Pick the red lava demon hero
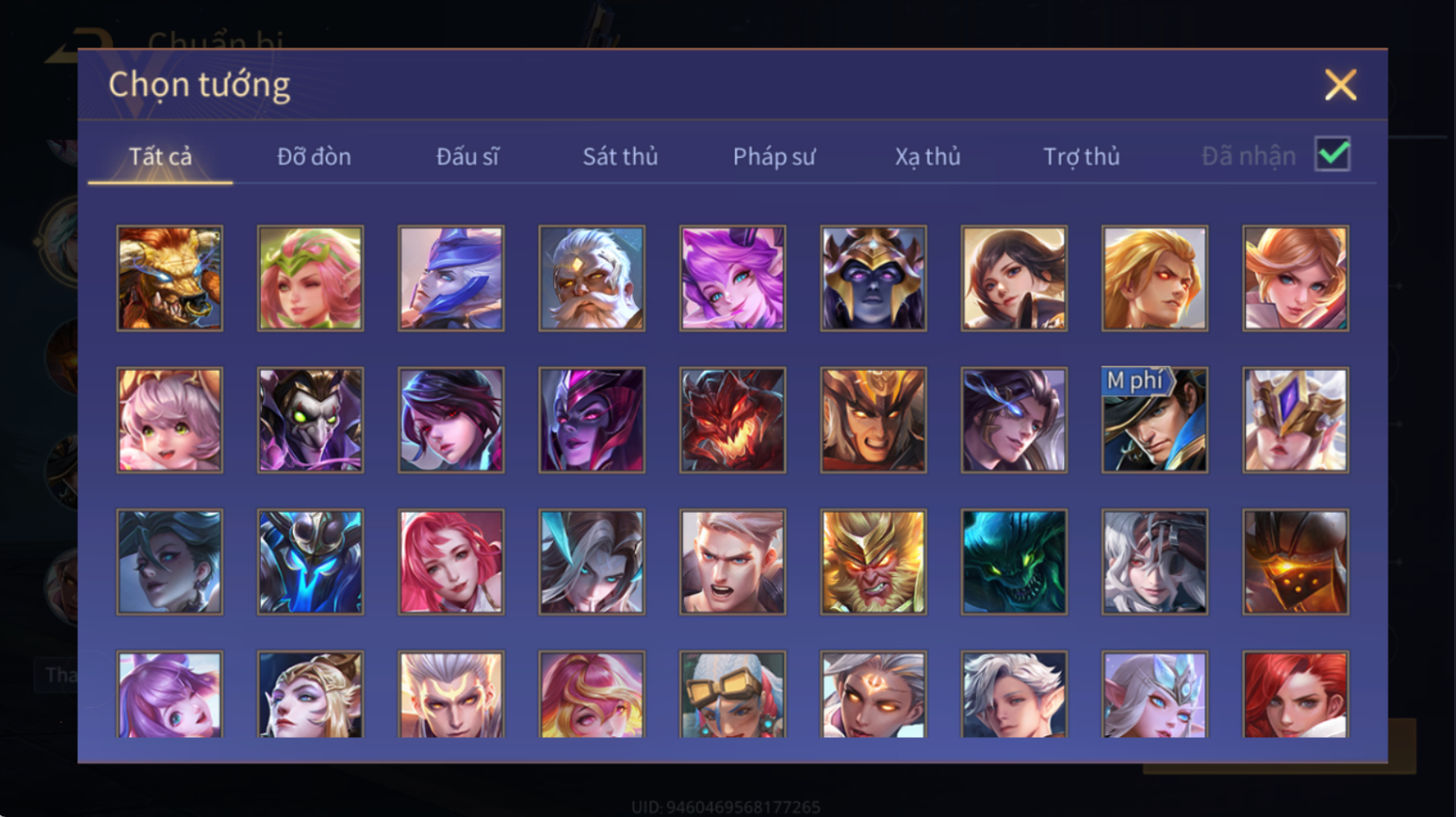 click(x=732, y=420)
